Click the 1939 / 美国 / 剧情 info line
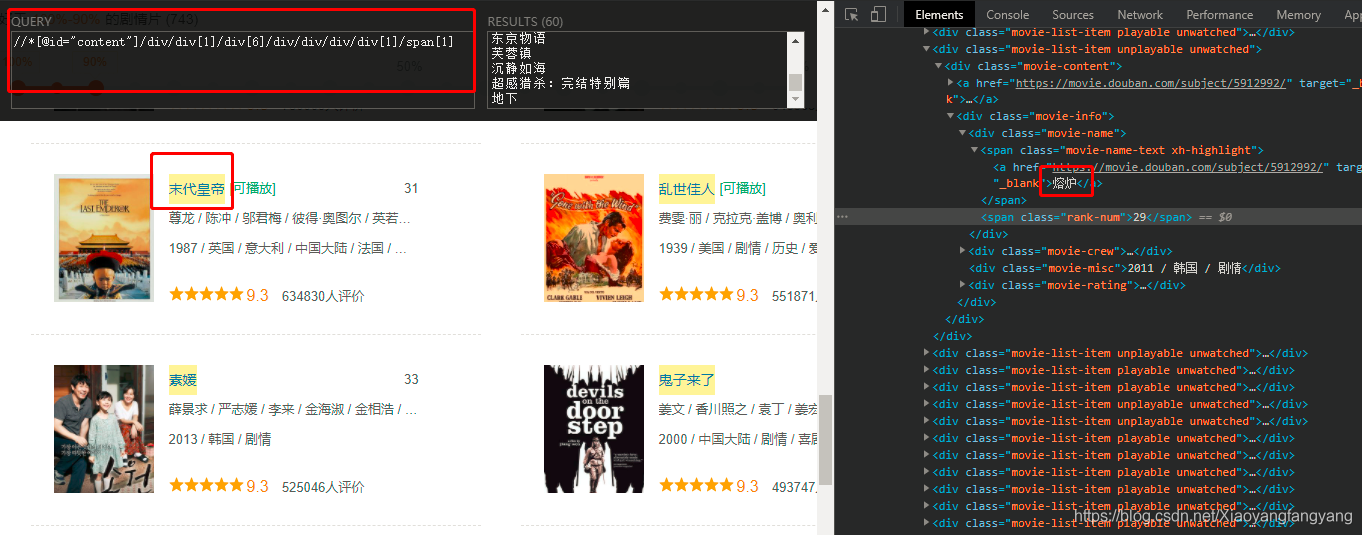 pyautogui.click(x=738, y=248)
